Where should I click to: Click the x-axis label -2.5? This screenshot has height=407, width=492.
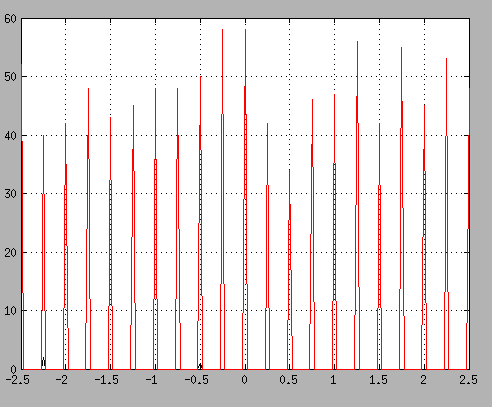tap(18, 380)
